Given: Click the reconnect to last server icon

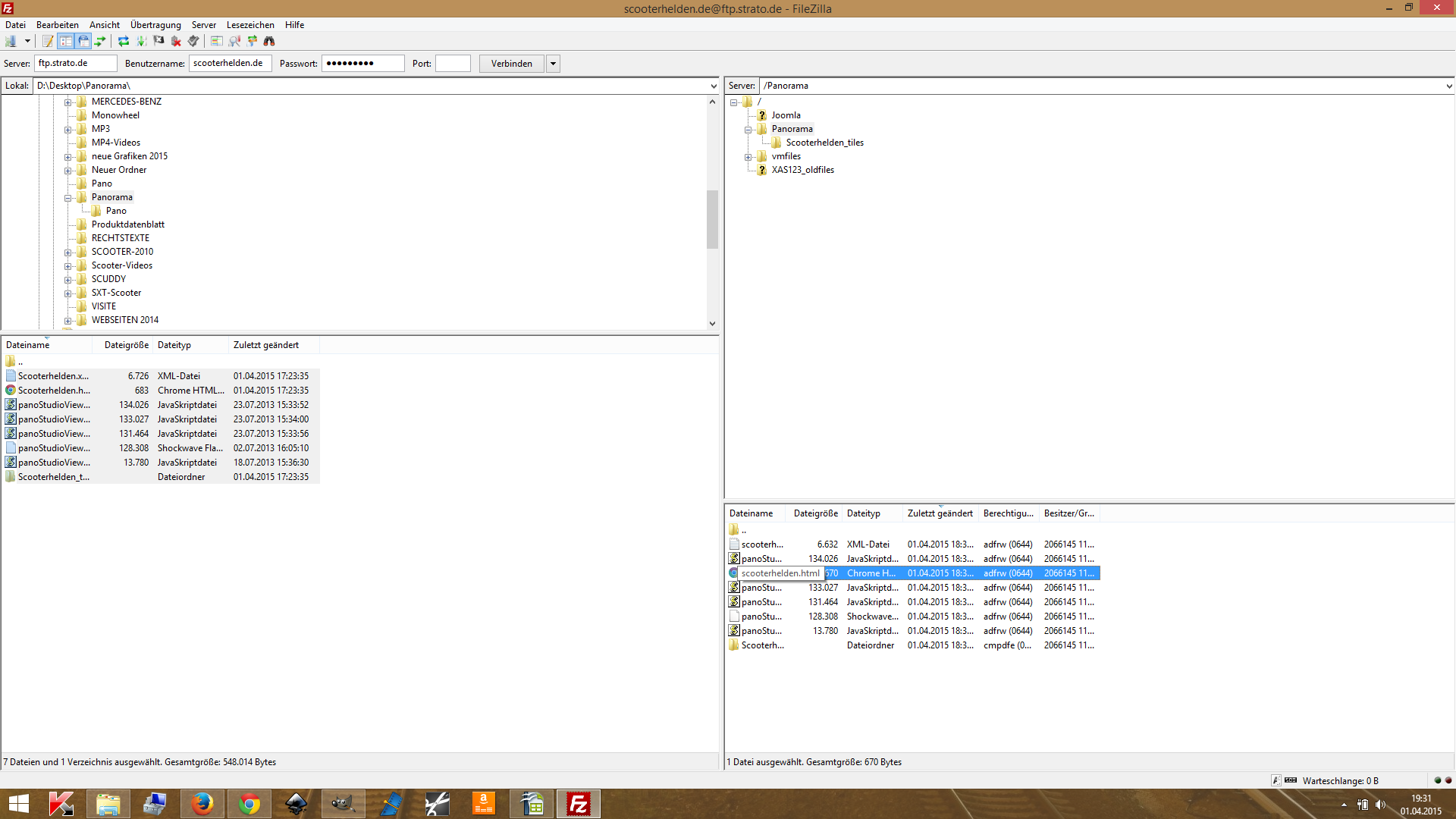Looking at the screenshot, I should [193, 41].
